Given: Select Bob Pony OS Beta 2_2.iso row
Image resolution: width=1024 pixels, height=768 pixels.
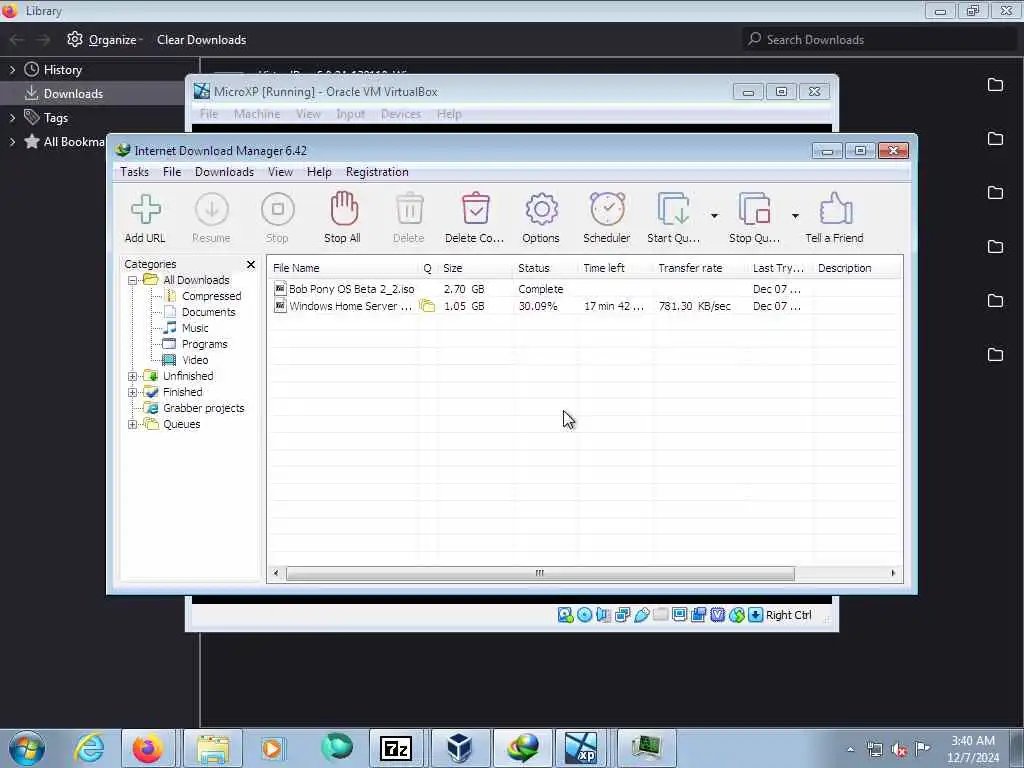Looking at the screenshot, I should 584,289.
